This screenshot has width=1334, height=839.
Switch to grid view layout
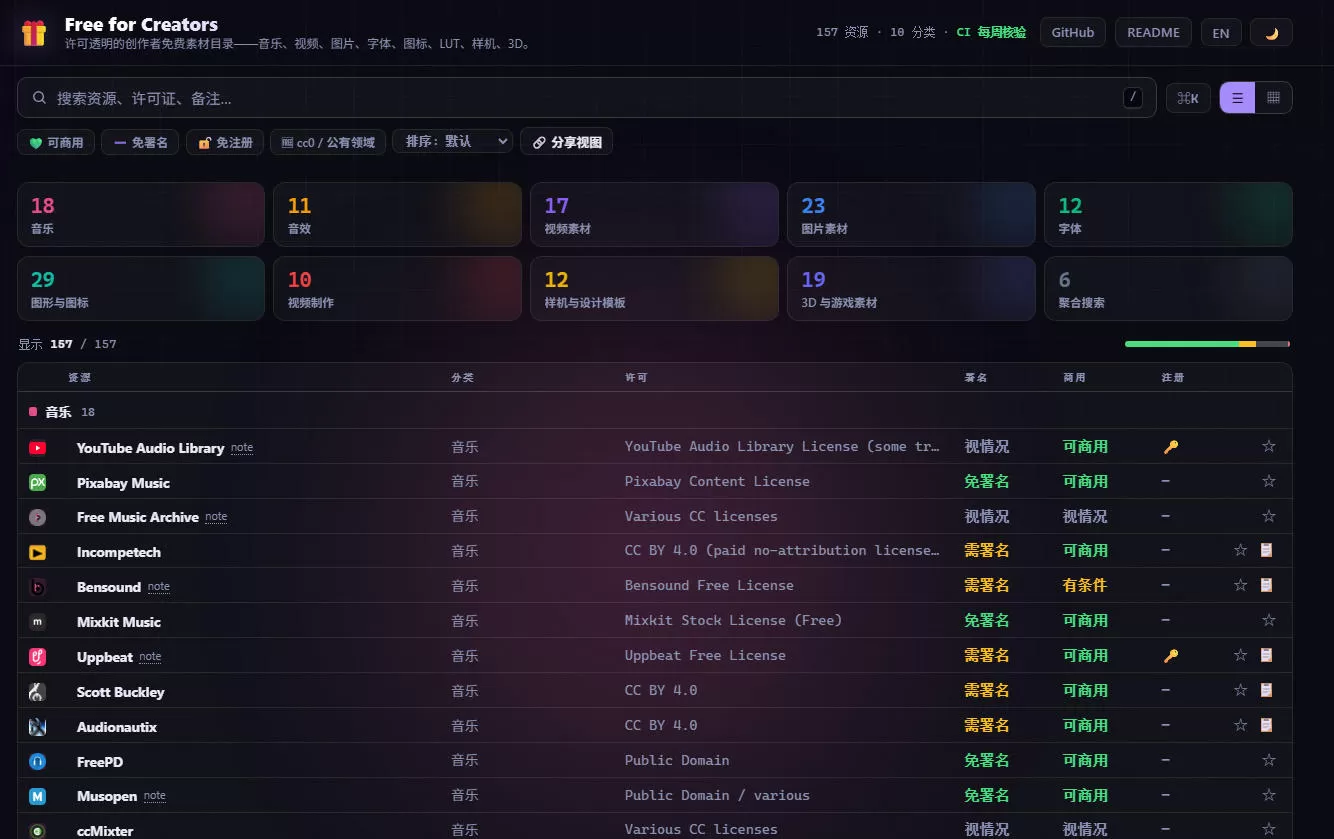pos(1273,98)
